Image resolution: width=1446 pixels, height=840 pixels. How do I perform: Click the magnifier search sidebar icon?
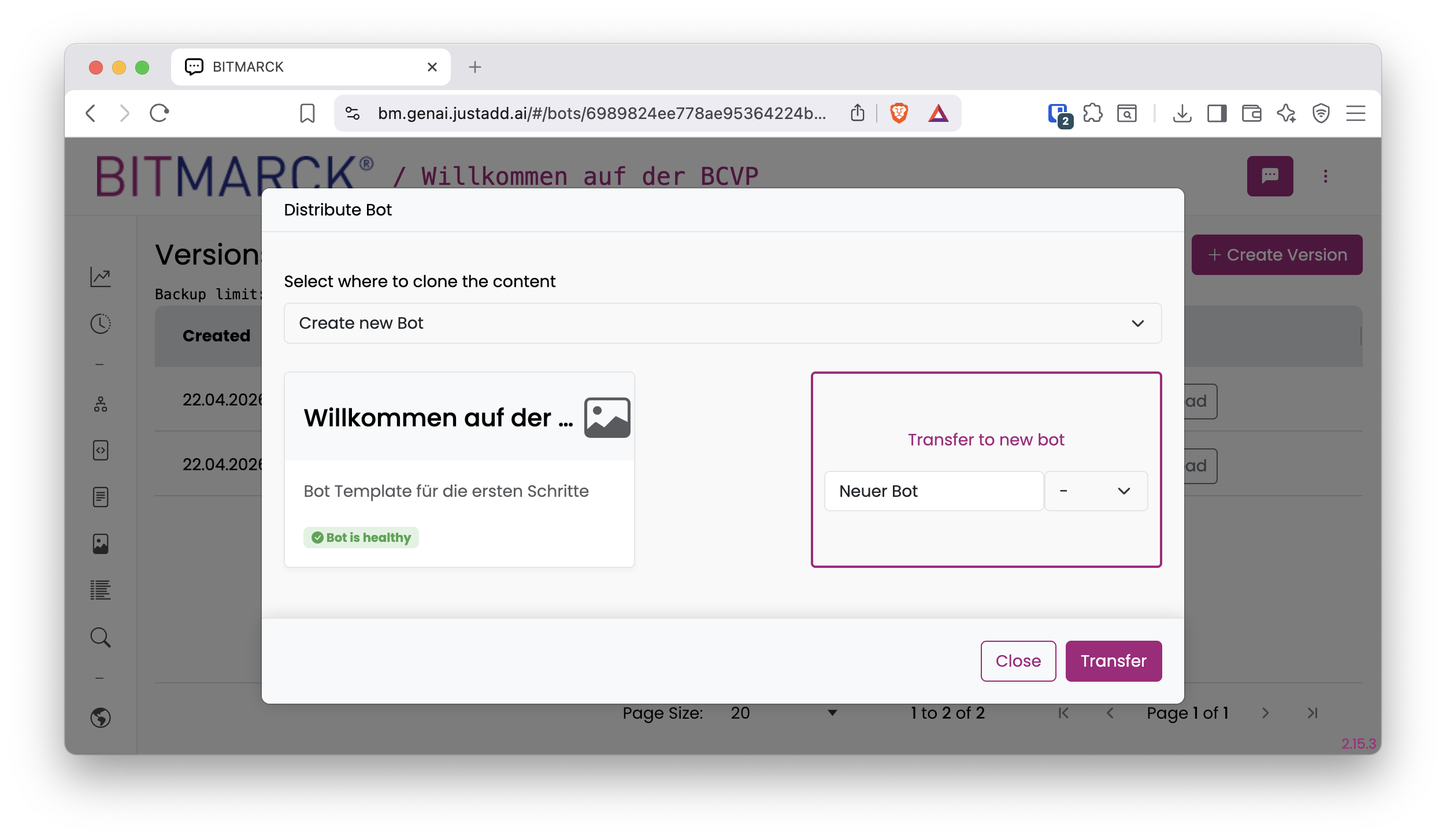tap(101, 637)
